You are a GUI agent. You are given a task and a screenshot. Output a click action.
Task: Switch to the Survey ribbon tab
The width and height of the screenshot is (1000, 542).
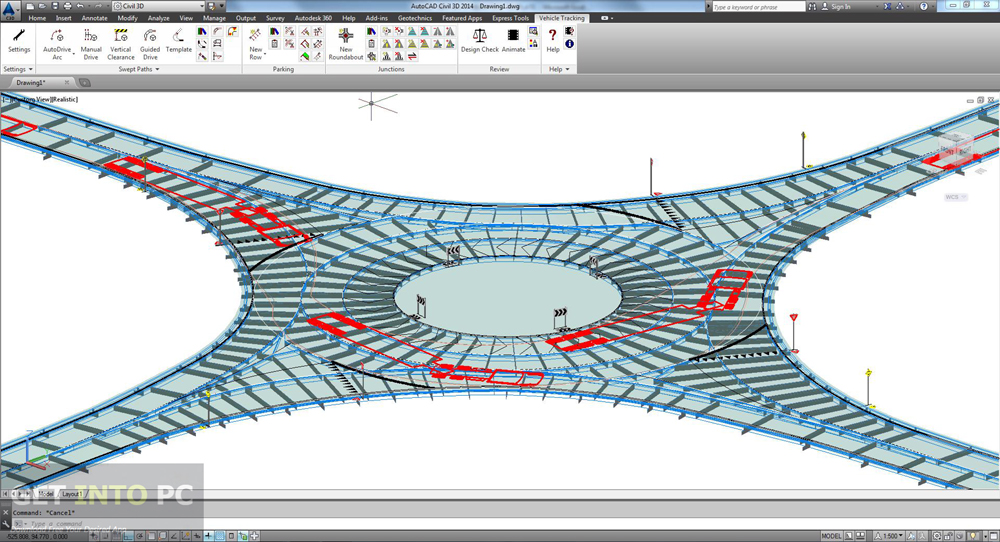275,18
